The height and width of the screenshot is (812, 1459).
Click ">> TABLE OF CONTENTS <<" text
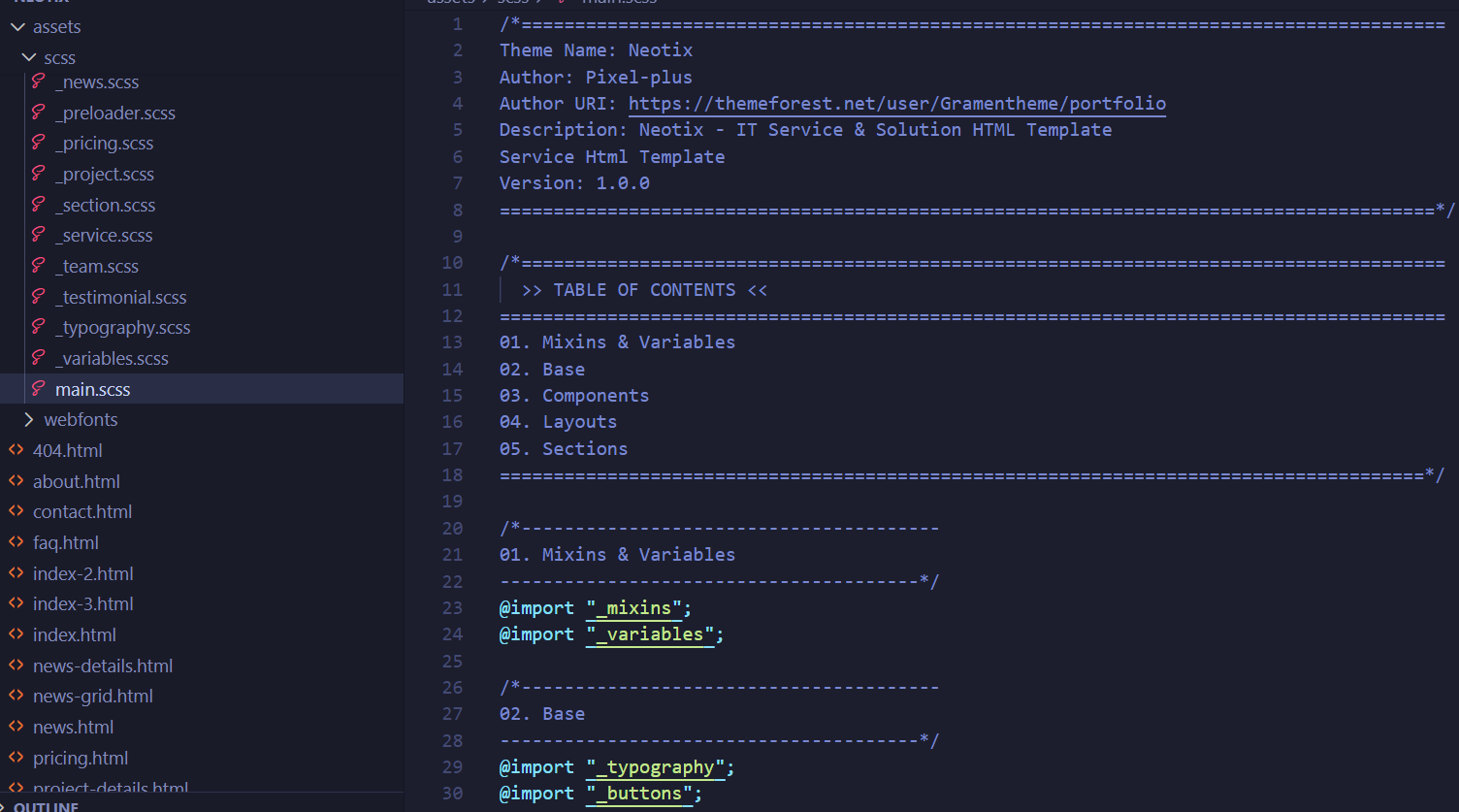[x=644, y=290]
